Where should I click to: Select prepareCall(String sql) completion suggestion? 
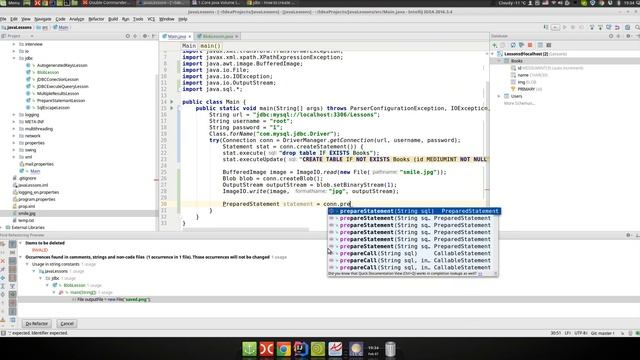pos(413,253)
